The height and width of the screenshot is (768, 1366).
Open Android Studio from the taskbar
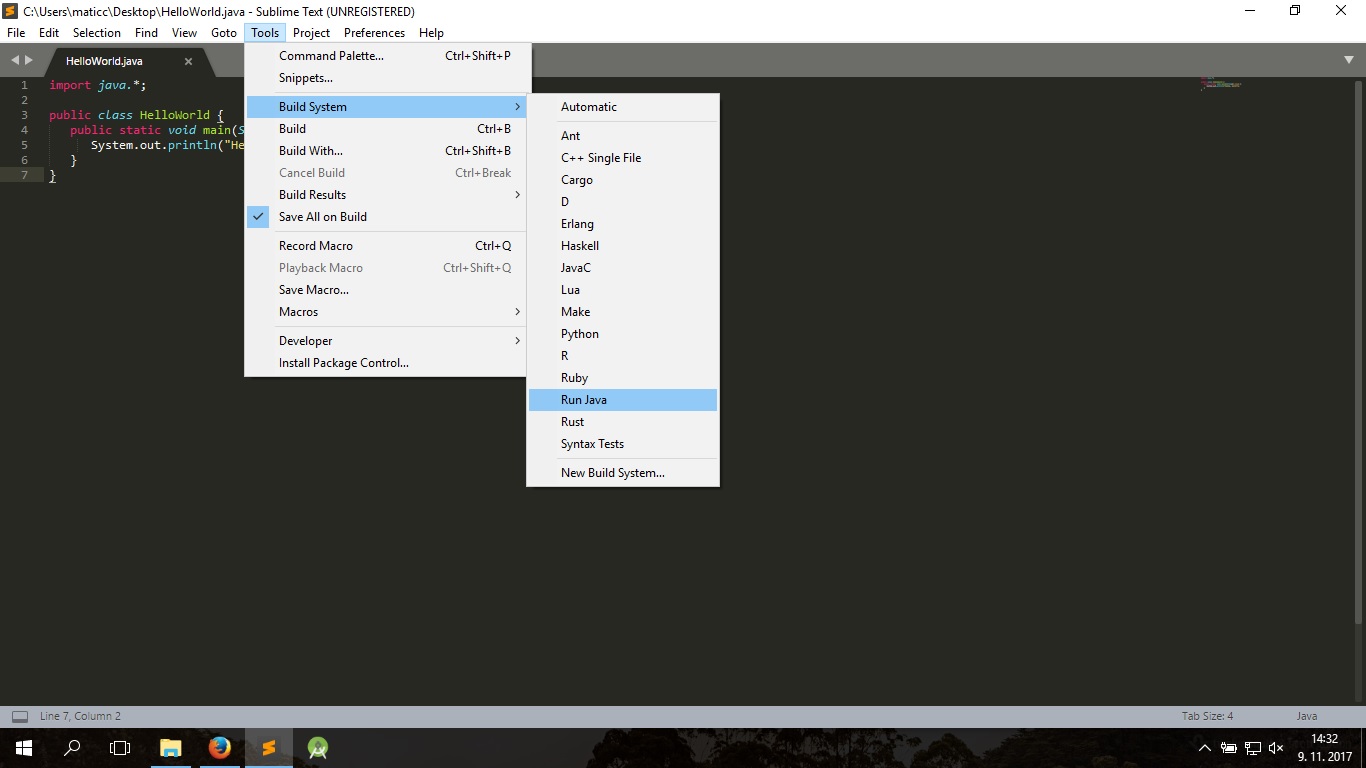pos(318,748)
